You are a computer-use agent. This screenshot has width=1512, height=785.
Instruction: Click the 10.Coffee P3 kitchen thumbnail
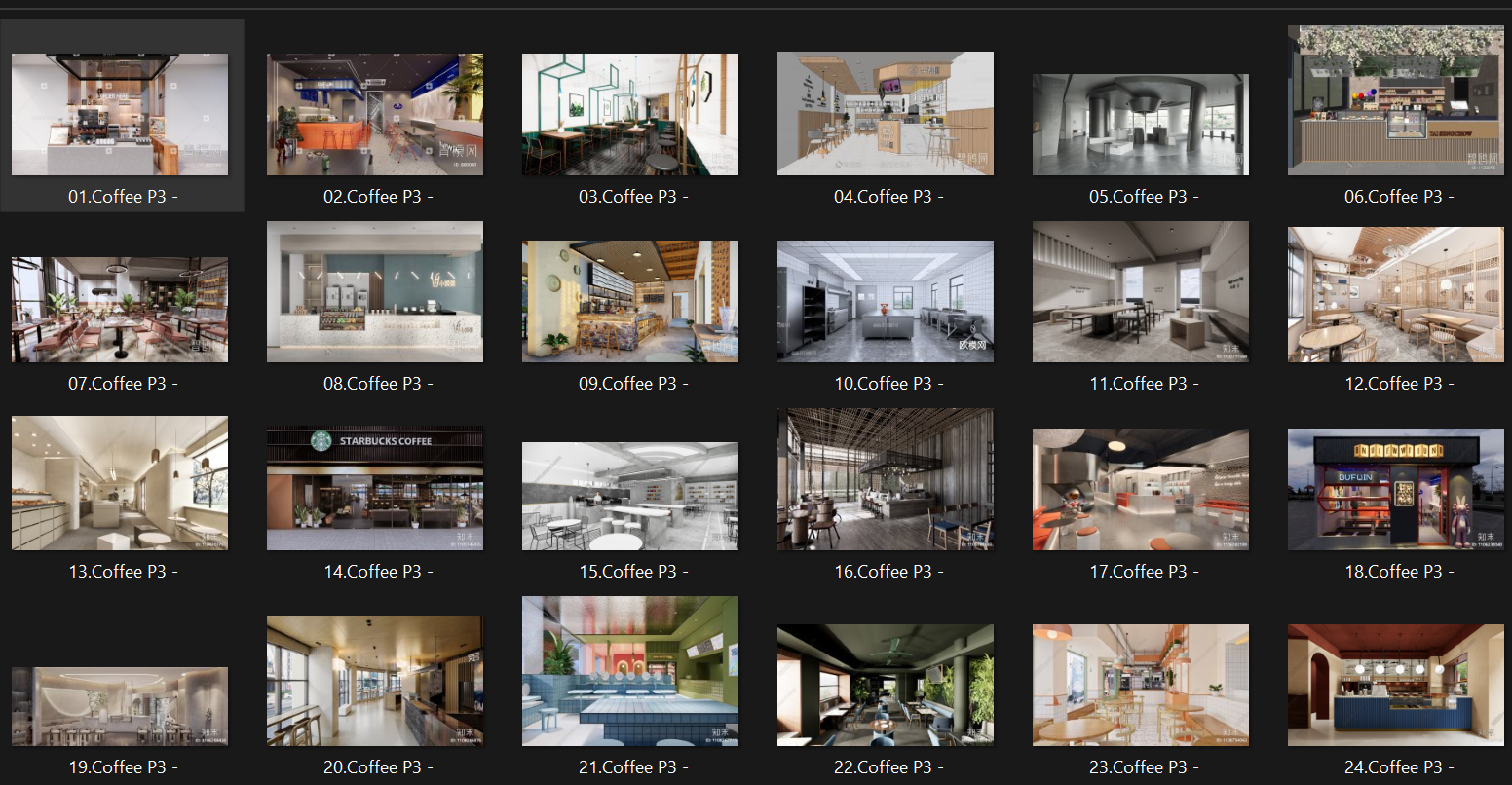886,302
